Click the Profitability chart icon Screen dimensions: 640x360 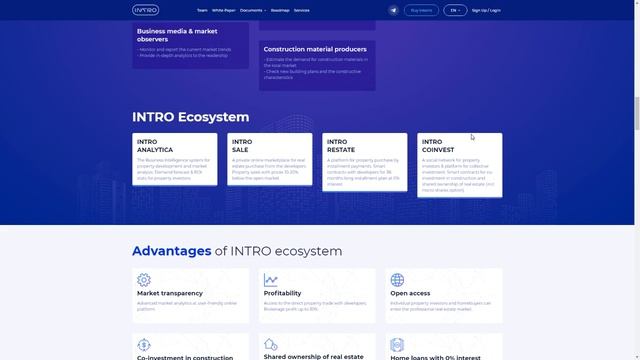click(x=270, y=280)
